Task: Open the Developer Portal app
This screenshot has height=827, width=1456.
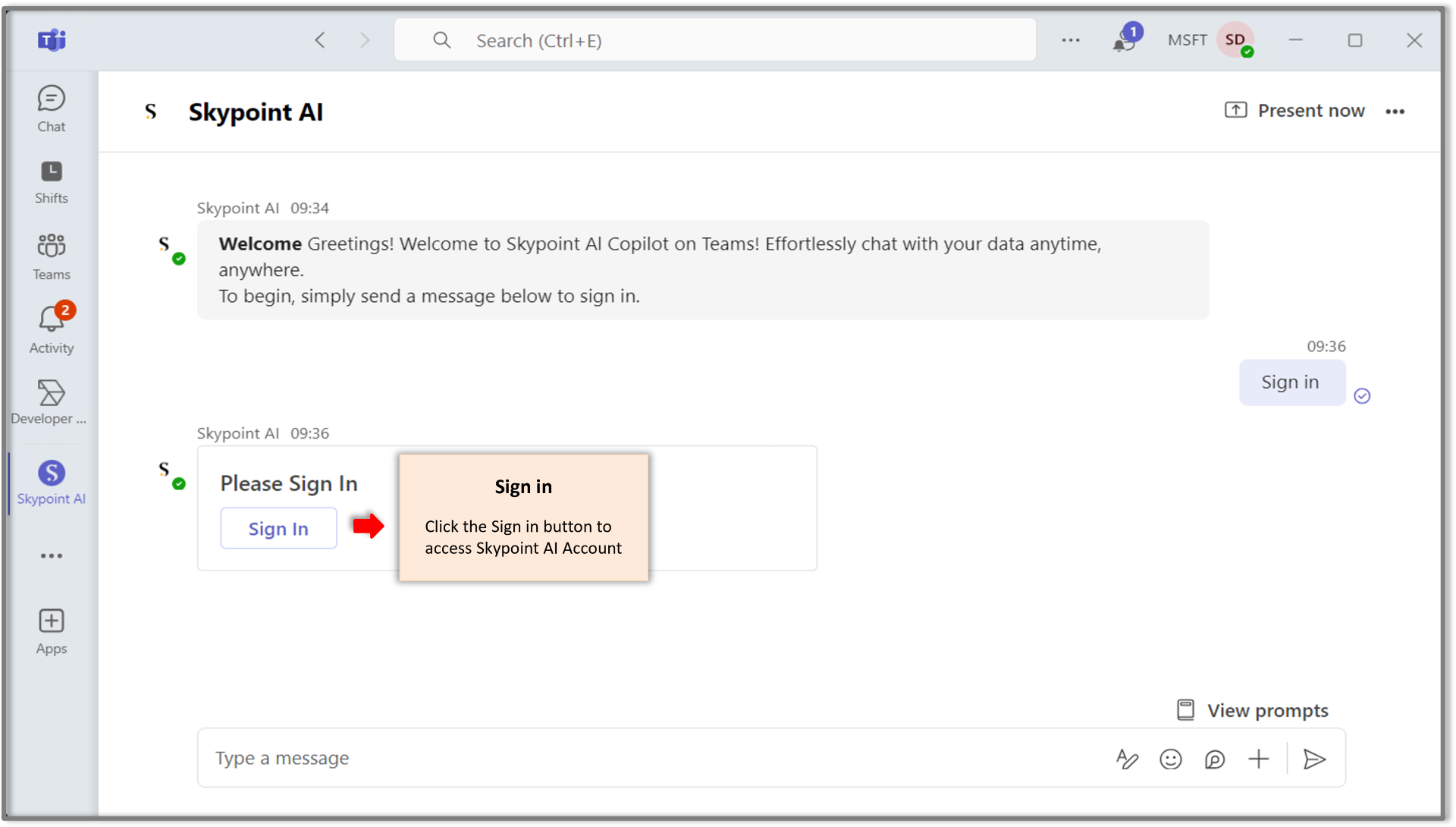Action: [x=49, y=402]
